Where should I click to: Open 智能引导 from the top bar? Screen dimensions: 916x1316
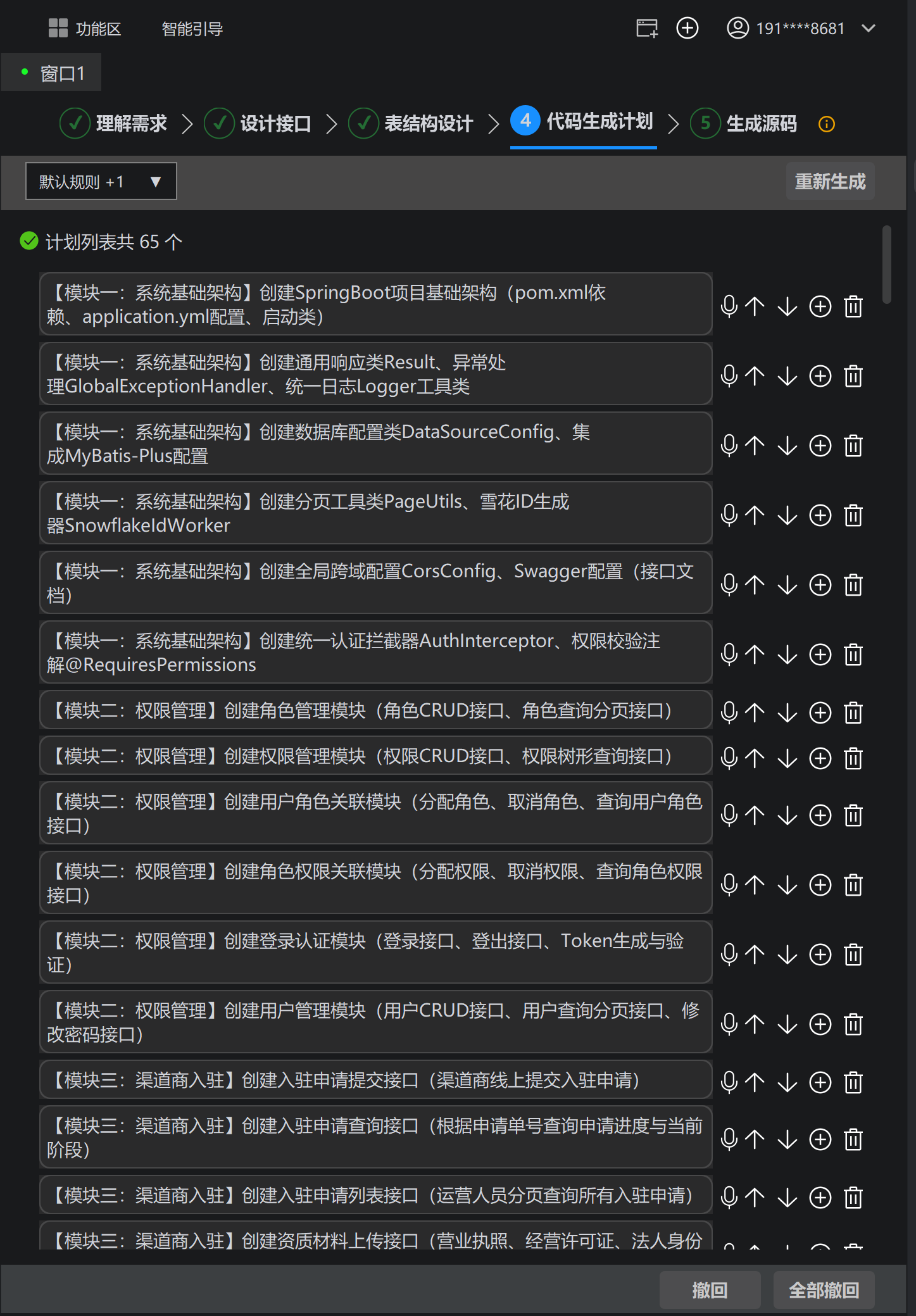(x=192, y=28)
